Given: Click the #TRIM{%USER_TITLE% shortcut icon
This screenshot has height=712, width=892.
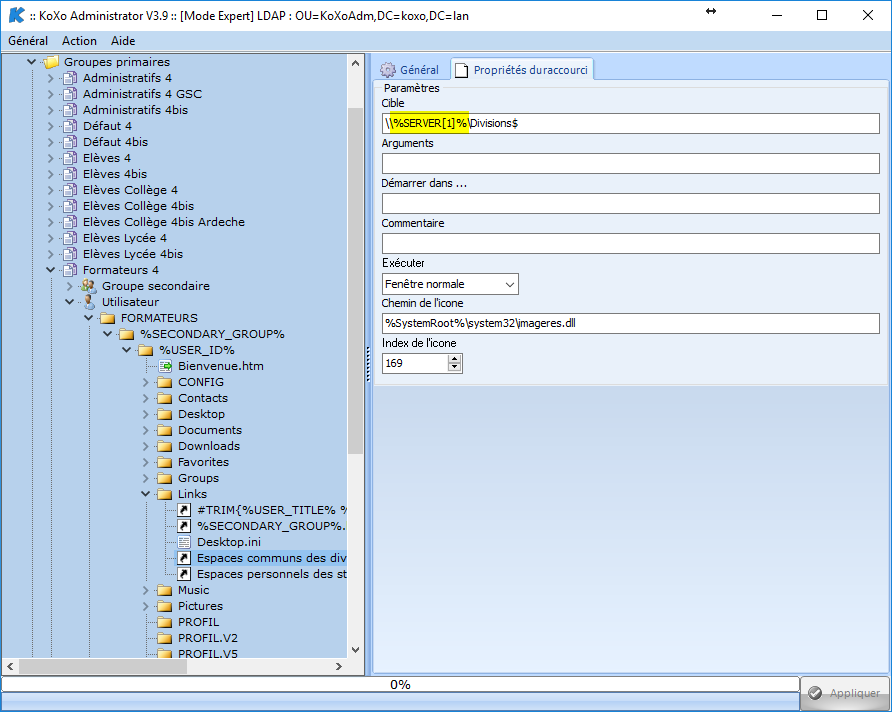Looking at the screenshot, I should pos(184,510).
